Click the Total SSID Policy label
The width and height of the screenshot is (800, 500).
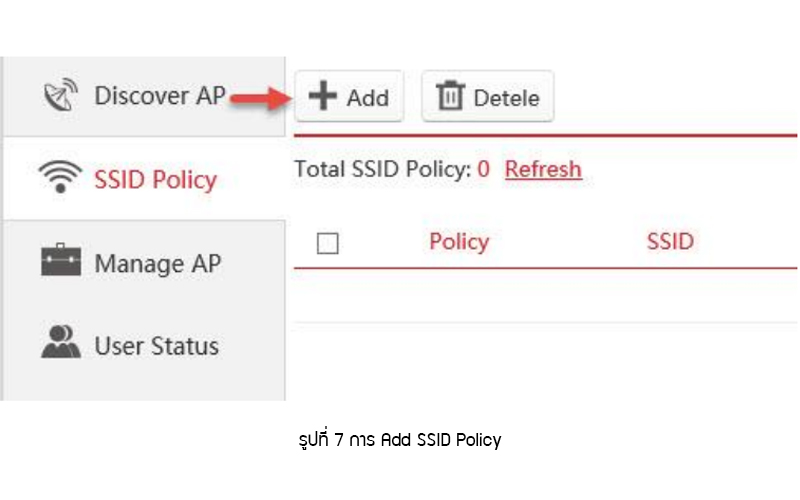(383, 169)
